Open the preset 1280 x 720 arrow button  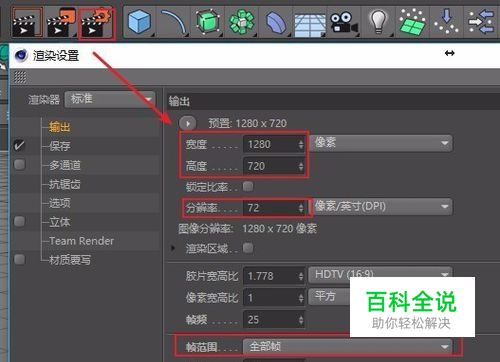click(188, 123)
